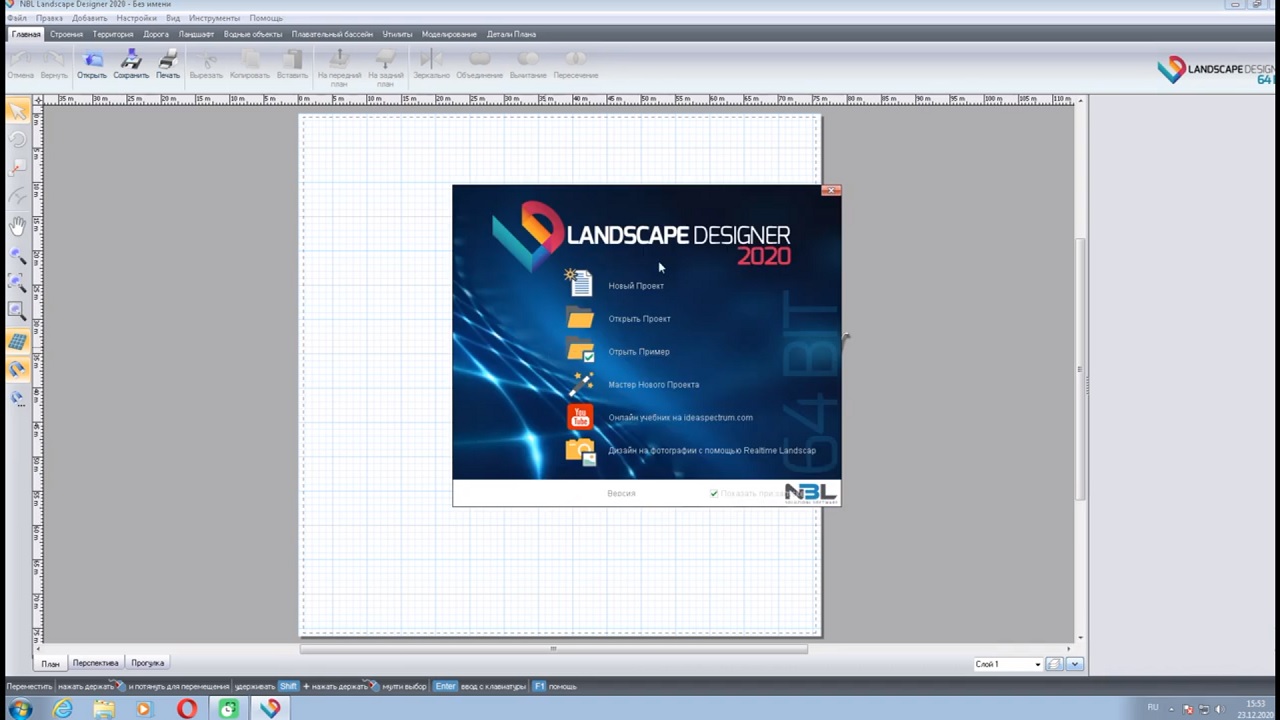The width and height of the screenshot is (1280, 720).
Task: Click the New Project (Новый Проект) icon
Action: point(579,283)
